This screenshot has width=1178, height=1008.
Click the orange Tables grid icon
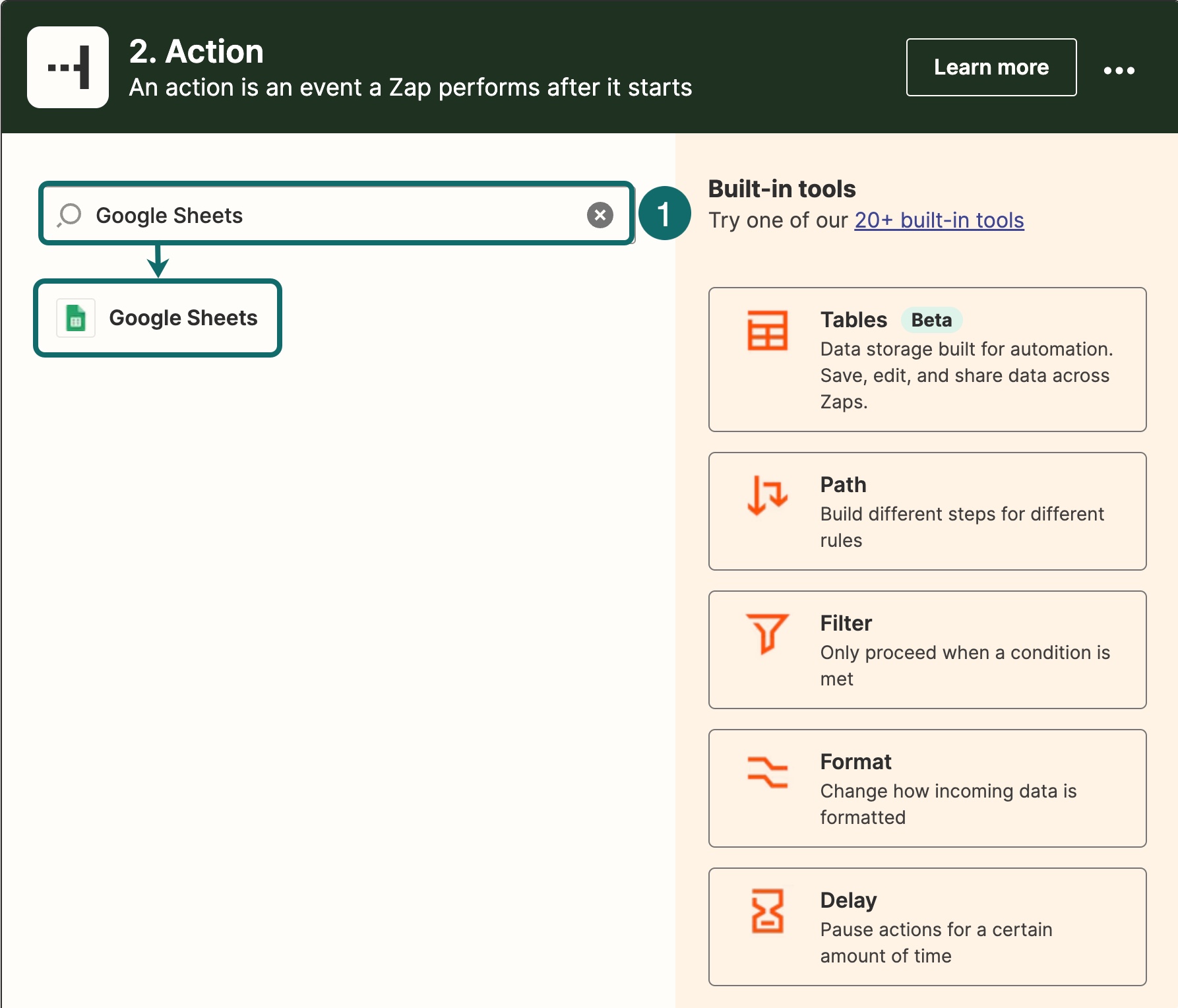click(767, 330)
